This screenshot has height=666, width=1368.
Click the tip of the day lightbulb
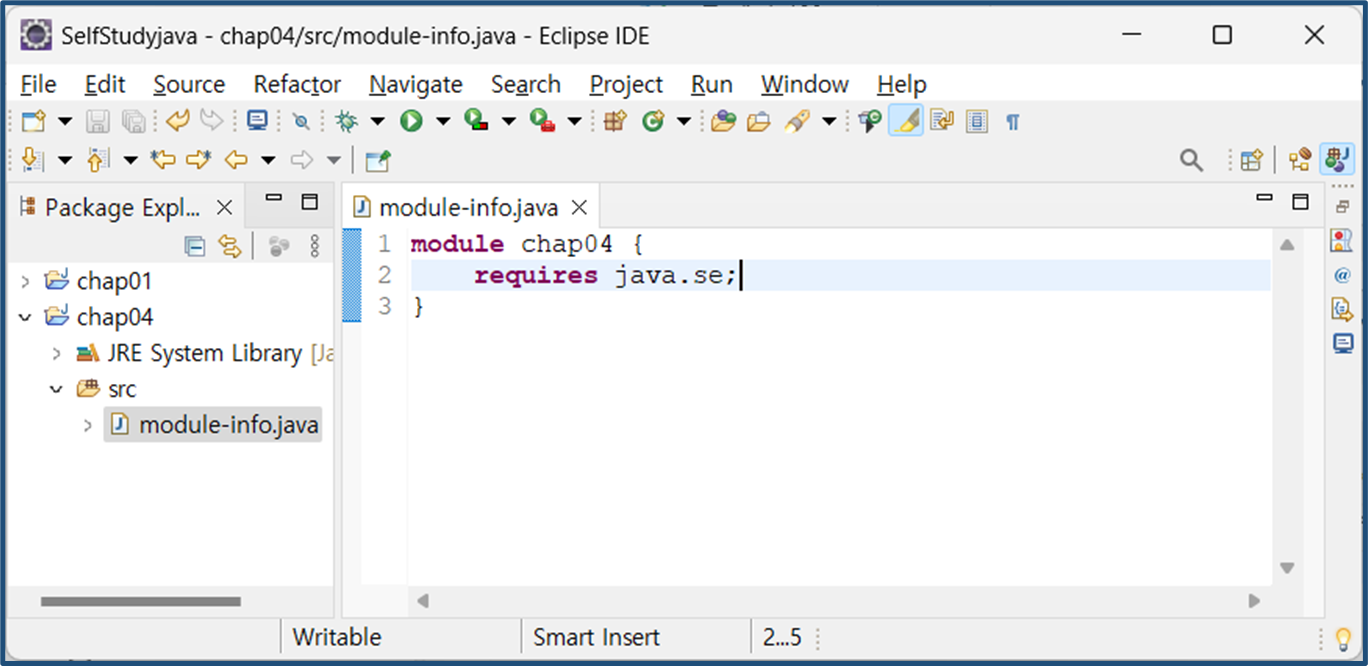tap(1343, 638)
